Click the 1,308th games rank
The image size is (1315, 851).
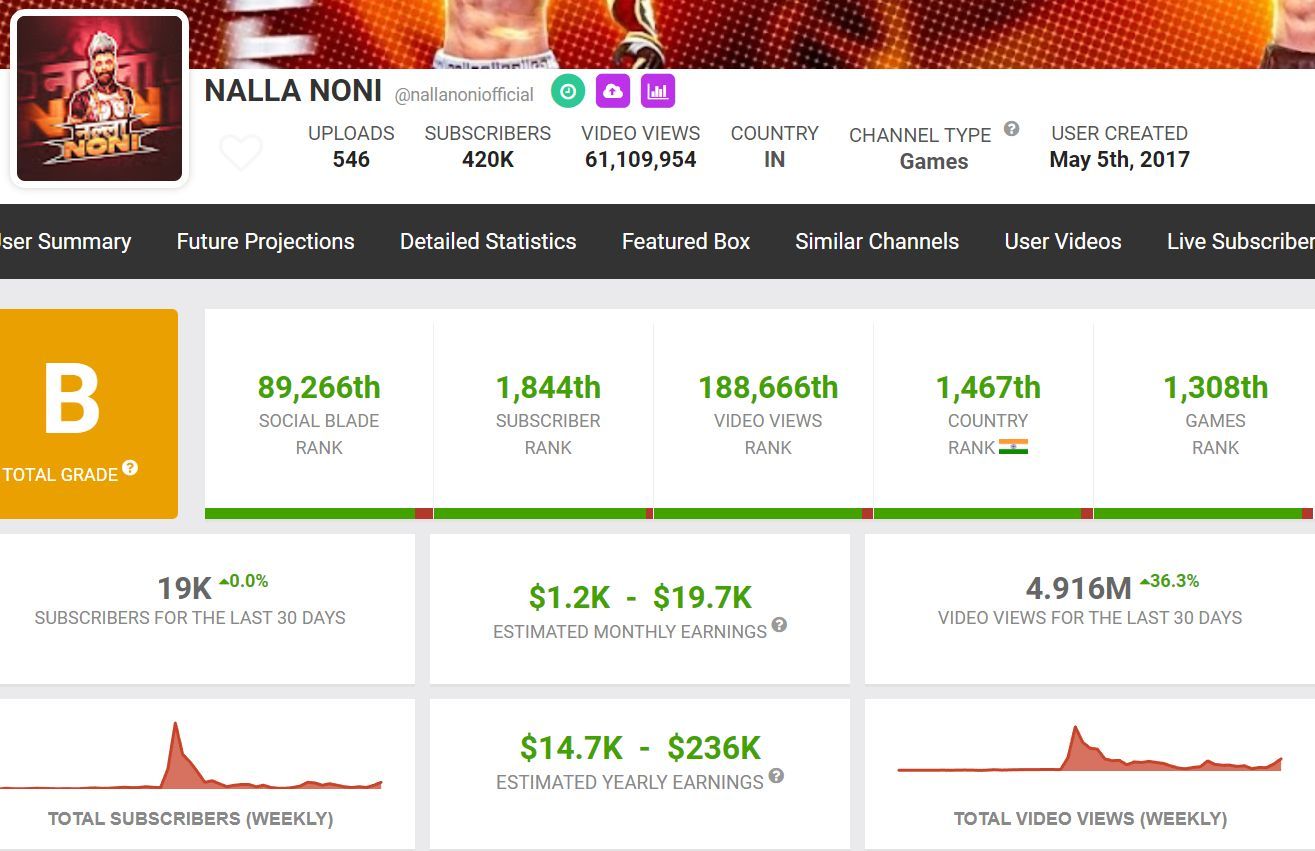[x=1215, y=387]
